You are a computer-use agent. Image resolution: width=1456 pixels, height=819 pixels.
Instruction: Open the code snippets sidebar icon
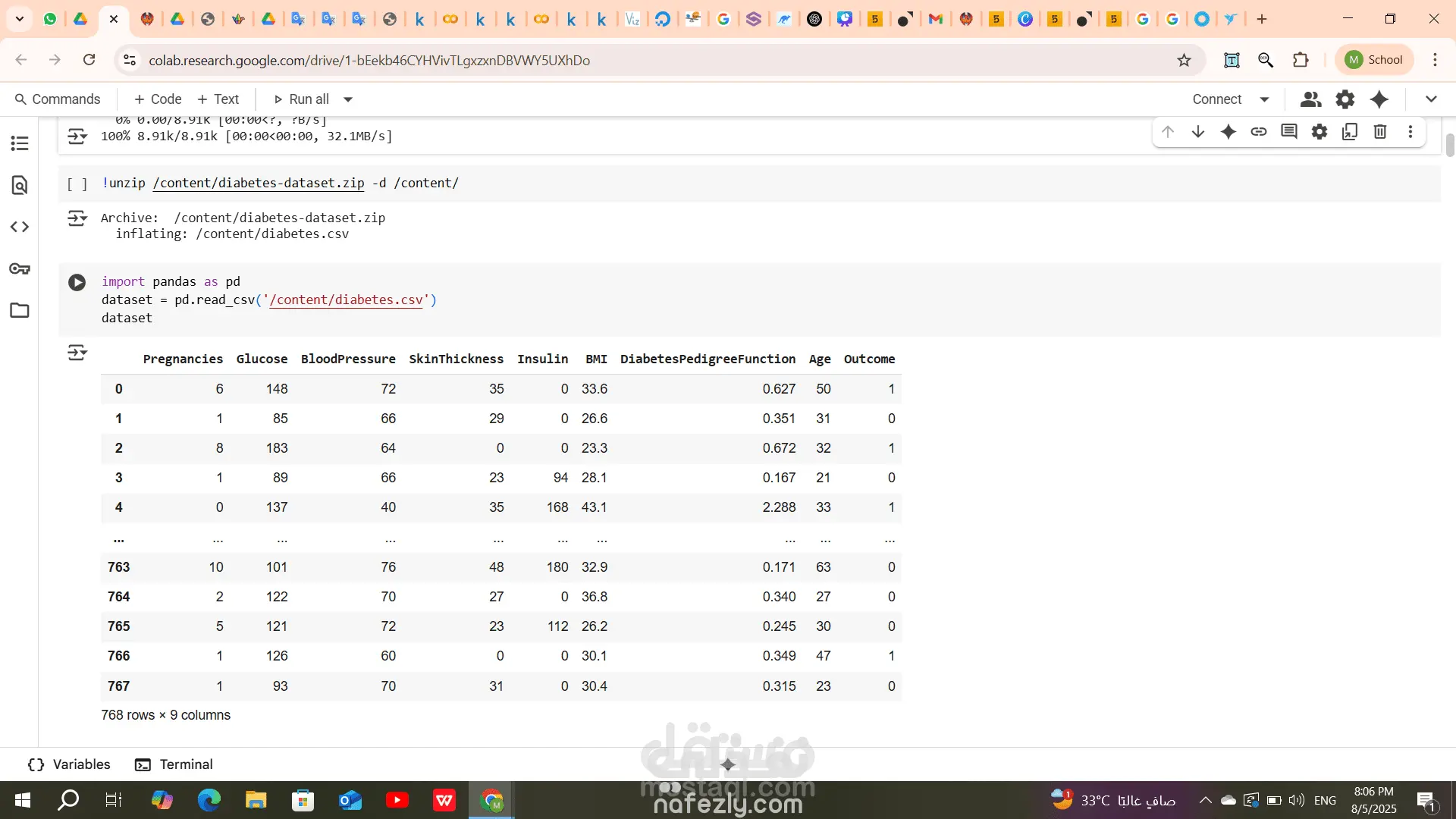coord(20,227)
